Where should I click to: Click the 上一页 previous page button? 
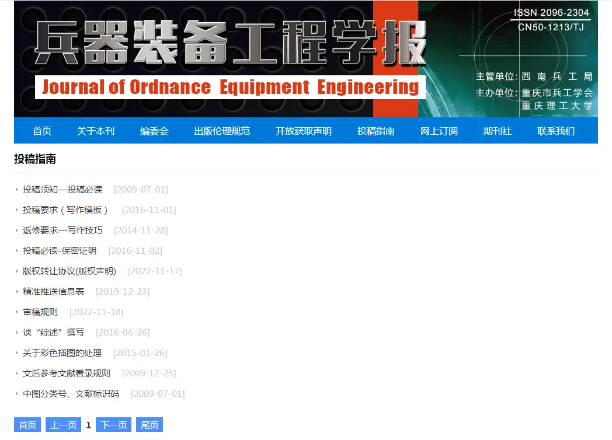63,425
